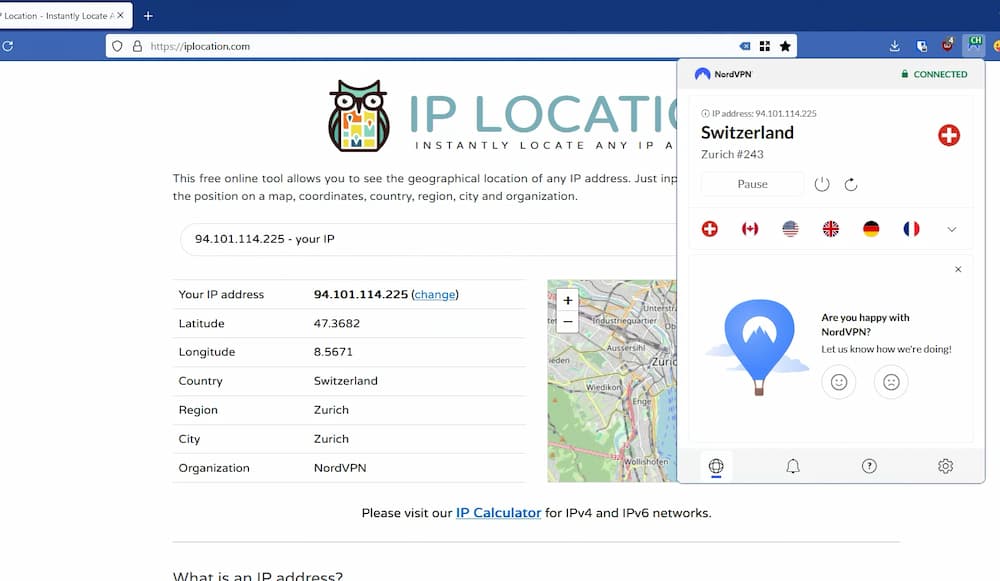Select United States flag in quick connect row
Image resolution: width=1000 pixels, height=581 pixels.
coord(790,229)
